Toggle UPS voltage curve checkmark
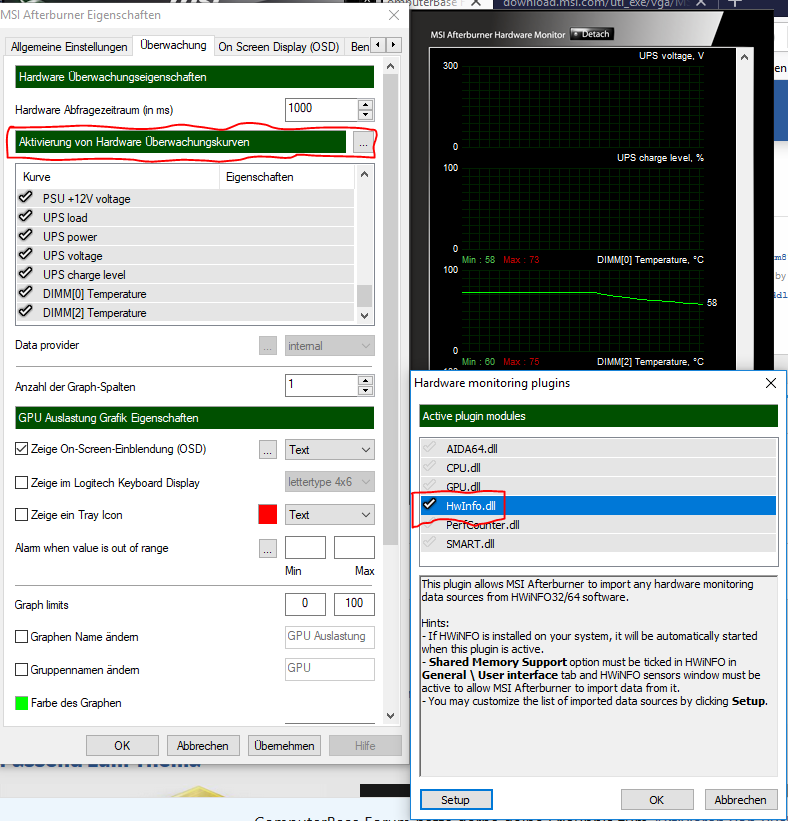 (25, 255)
